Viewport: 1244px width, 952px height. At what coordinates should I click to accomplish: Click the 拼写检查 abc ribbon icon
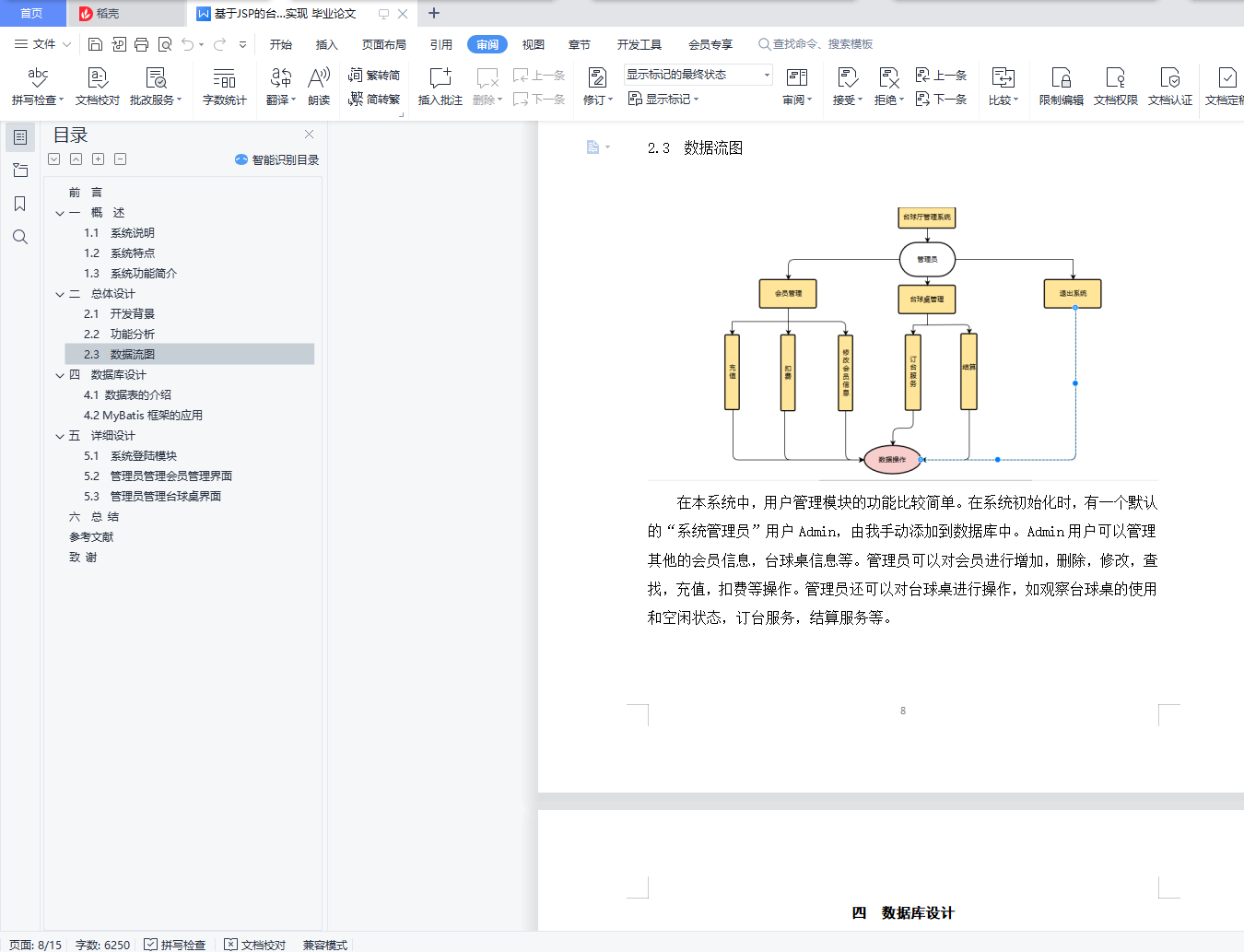pyautogui.click(x=38, y=77)
